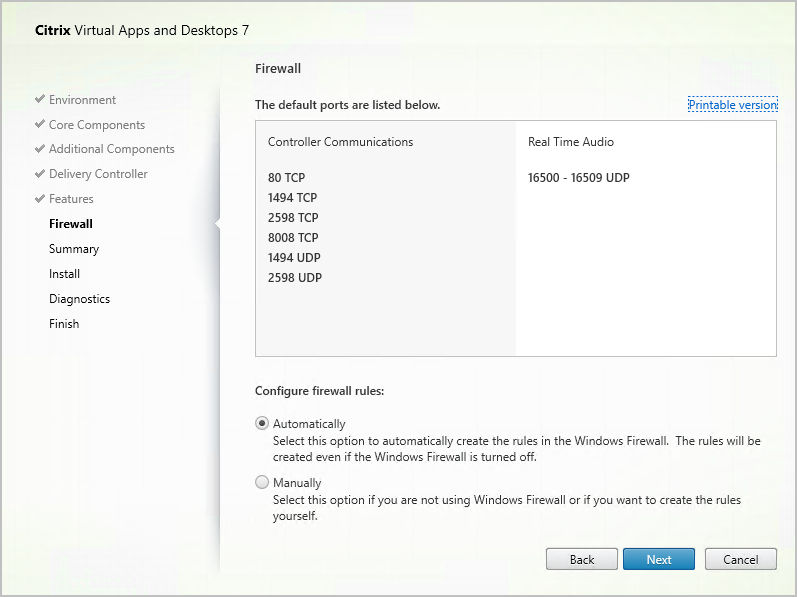Cancel the installation wizard
The height and width of the screenshot is (597, 797).
741,559
